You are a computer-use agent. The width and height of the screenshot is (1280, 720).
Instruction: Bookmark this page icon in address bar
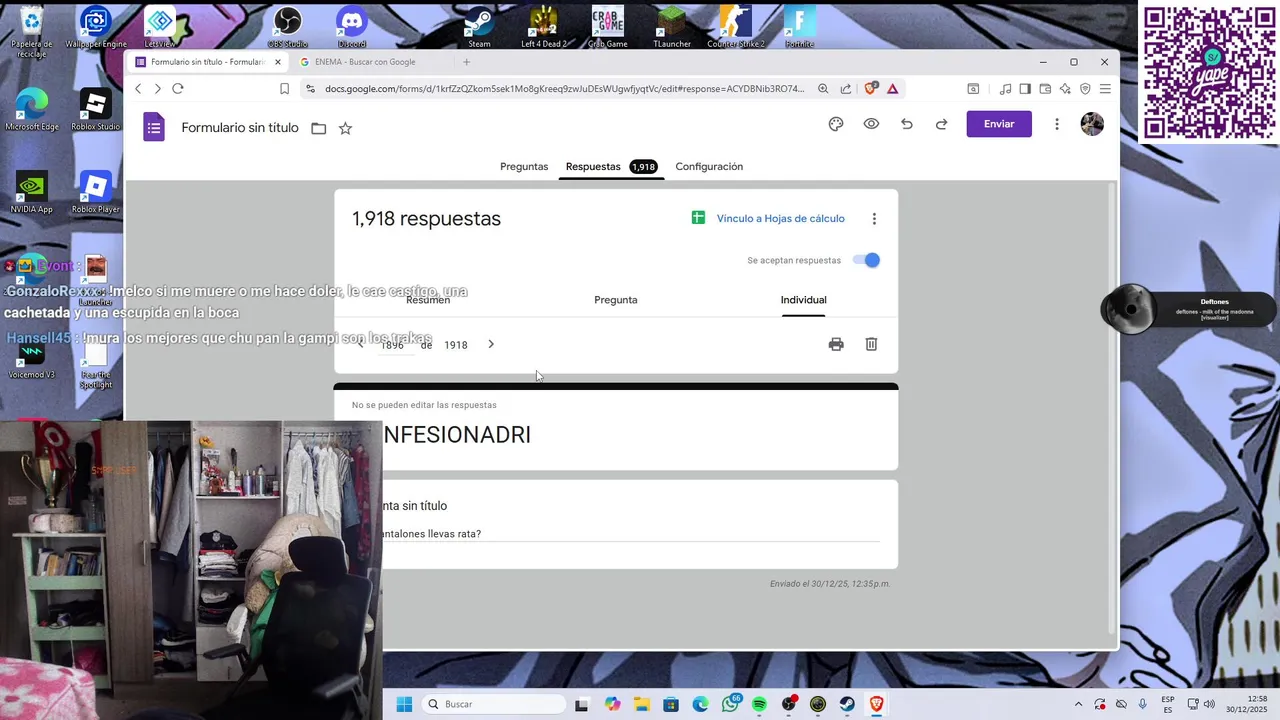(284, 89)
